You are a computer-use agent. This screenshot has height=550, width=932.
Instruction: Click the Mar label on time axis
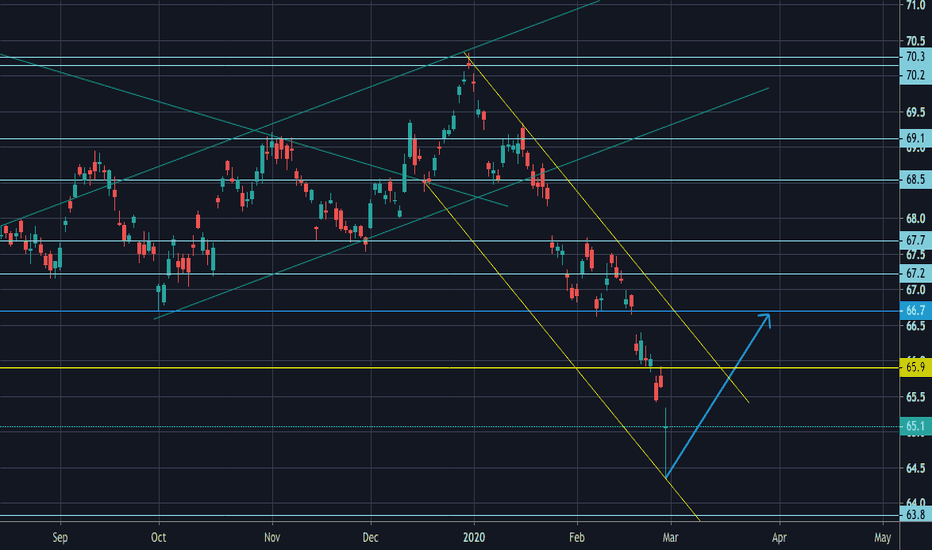tap(670, 538)
